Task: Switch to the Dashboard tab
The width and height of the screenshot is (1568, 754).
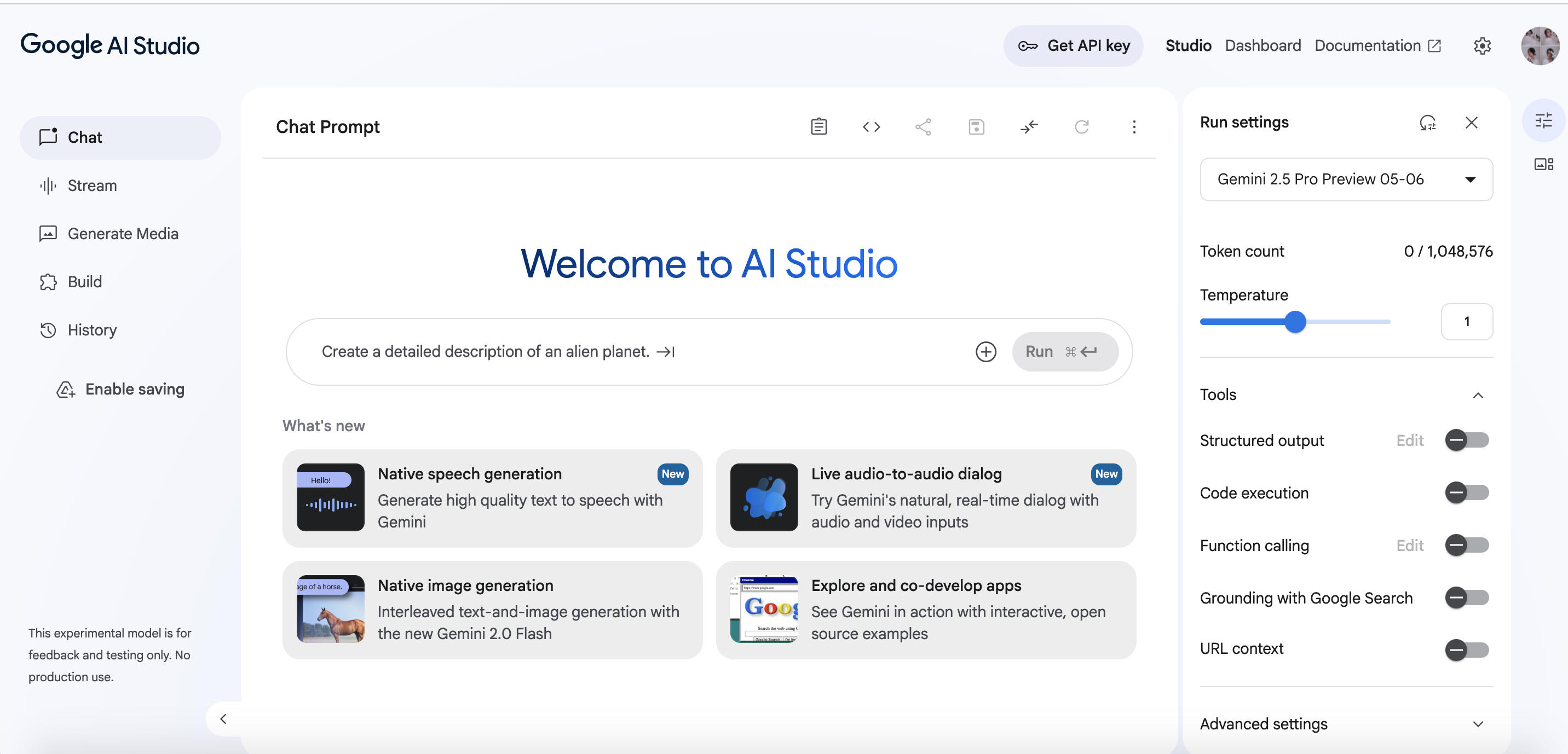Action: 1263,45
